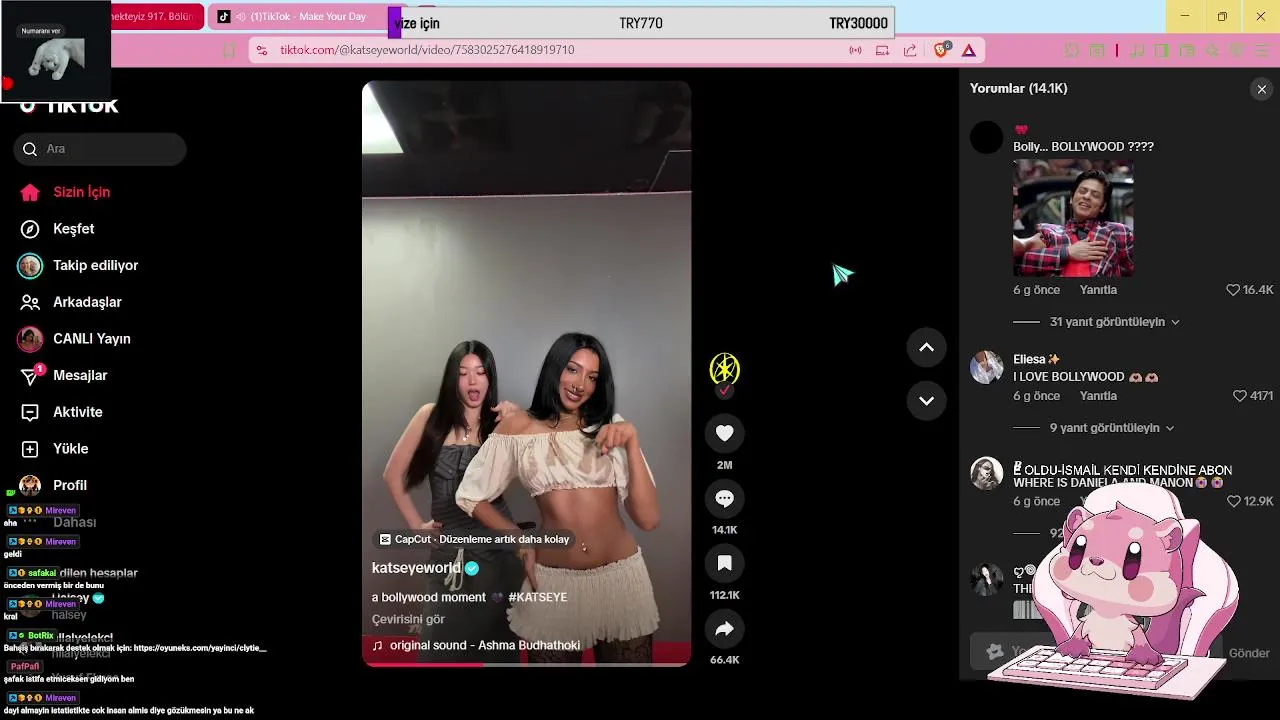1280x720 pixels.
Task: Open the site settings icon beside URL
Action: click(x=261, y=50)
